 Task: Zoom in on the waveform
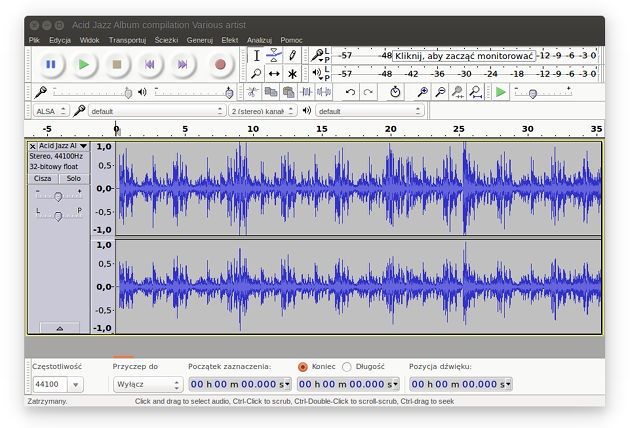422,92
